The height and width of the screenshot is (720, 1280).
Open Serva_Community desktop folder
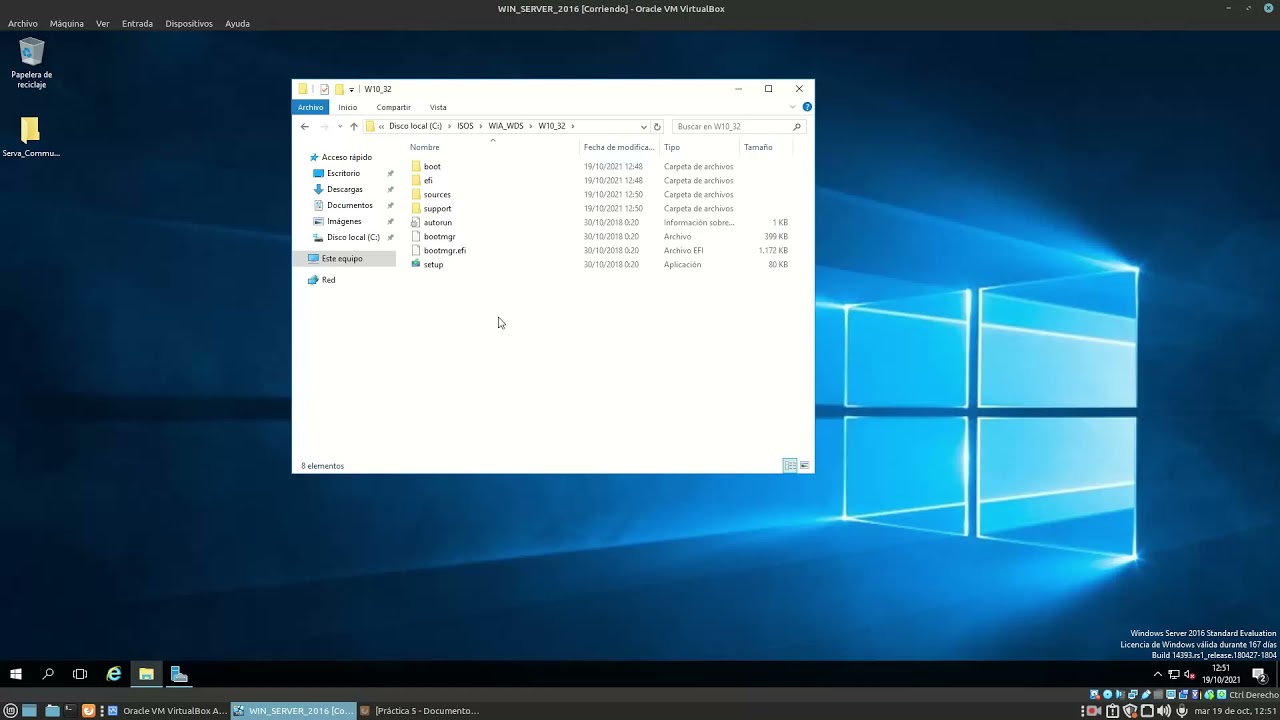[31, 137]
